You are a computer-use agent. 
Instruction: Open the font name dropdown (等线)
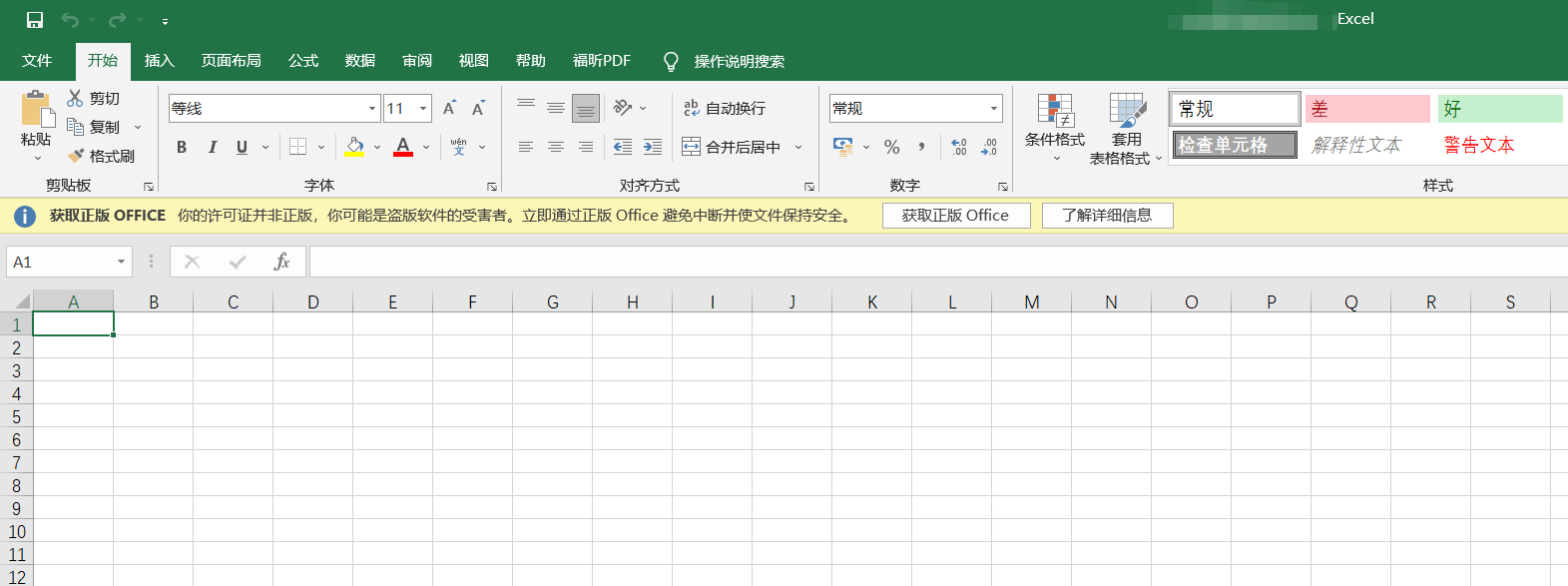pos(372,108)
